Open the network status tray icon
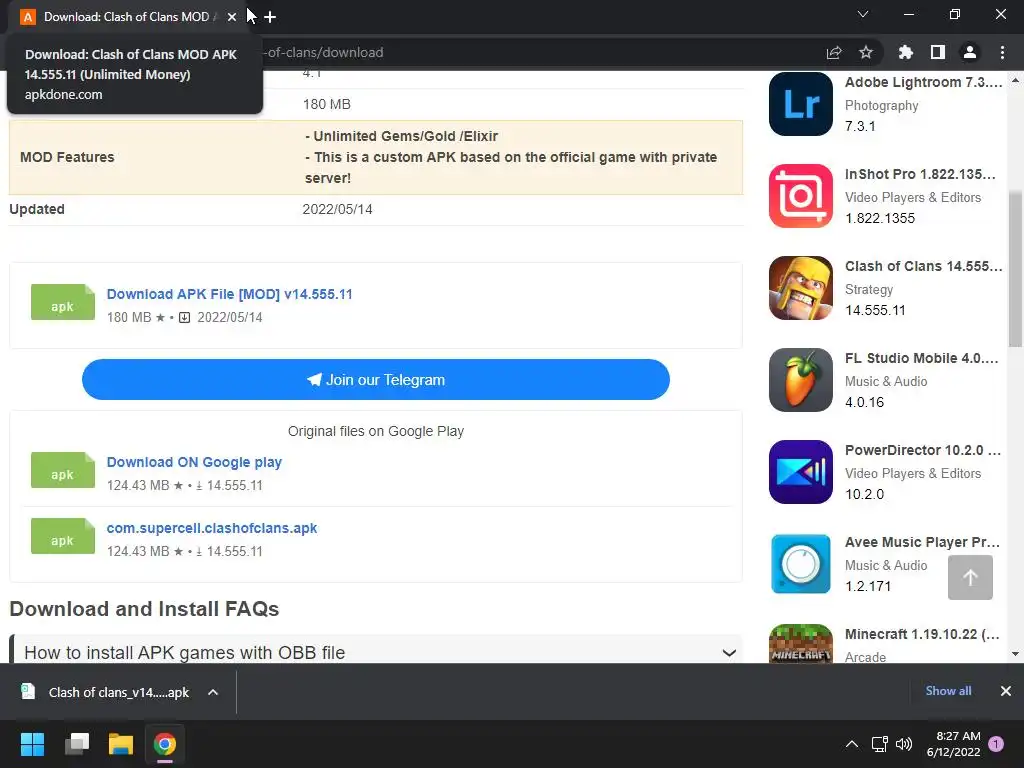This screenshot has height=768, width=1024. [x=879, y=744]
